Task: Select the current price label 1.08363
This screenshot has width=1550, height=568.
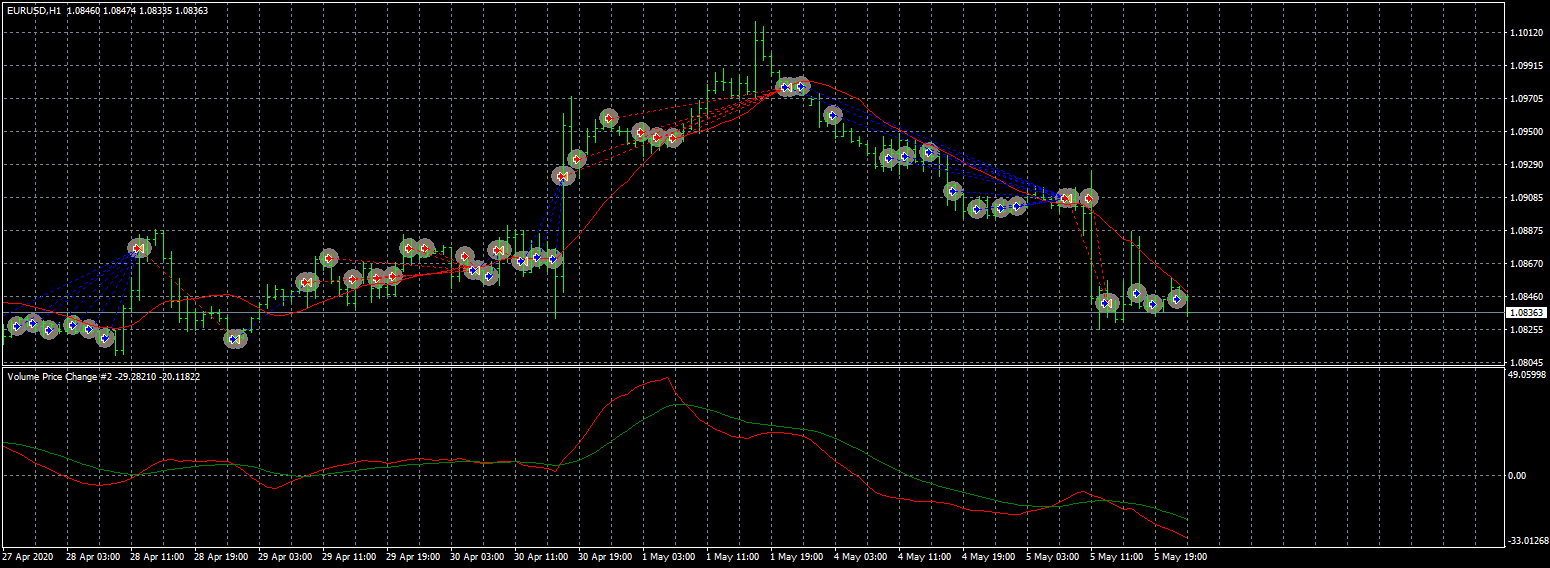Action: 1526,313
